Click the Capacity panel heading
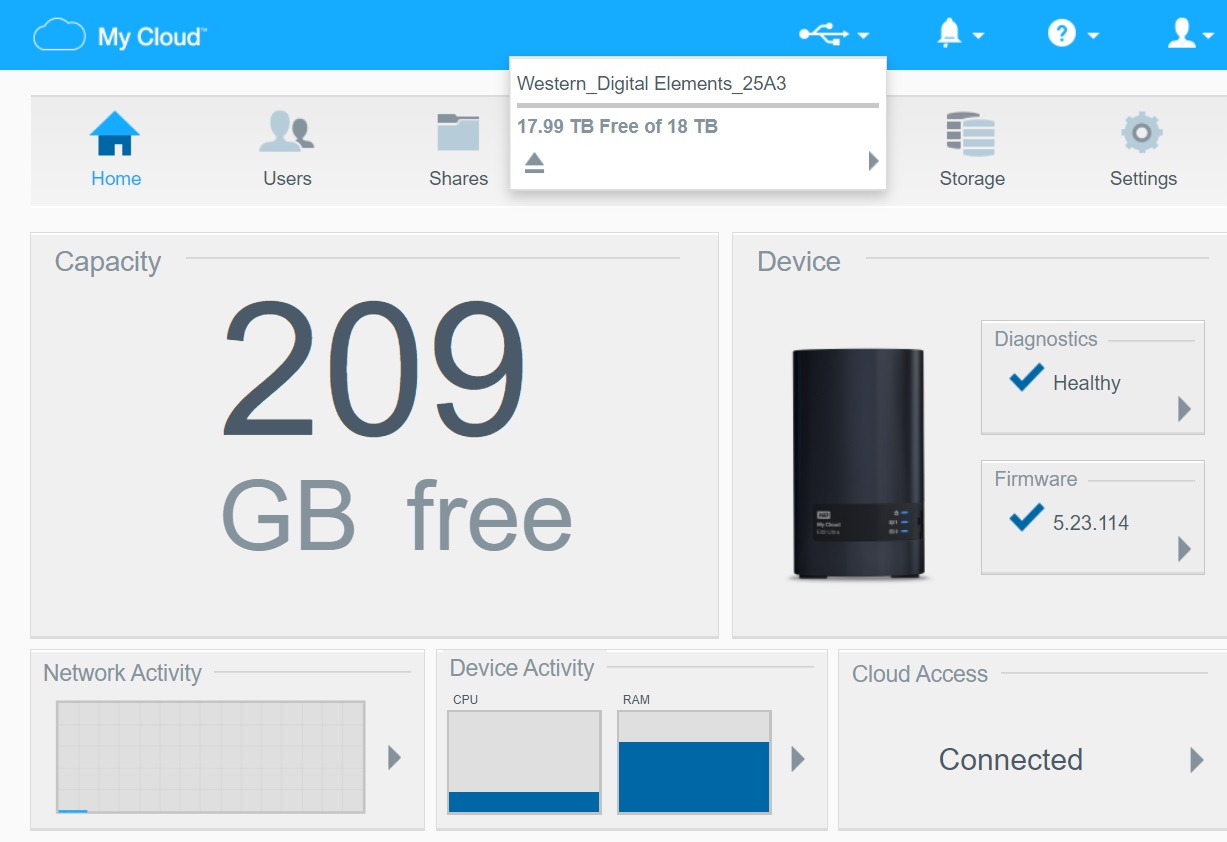The height and width of the screenshot is (842, 1227). pos(108,262)
